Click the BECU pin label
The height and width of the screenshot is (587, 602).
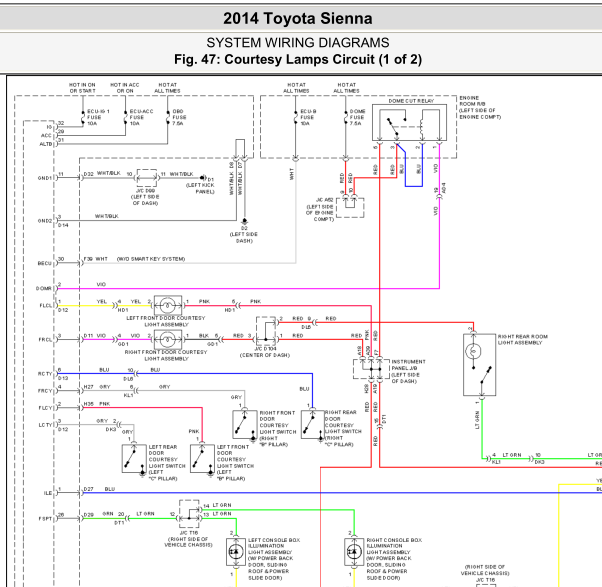pos(44,263)
